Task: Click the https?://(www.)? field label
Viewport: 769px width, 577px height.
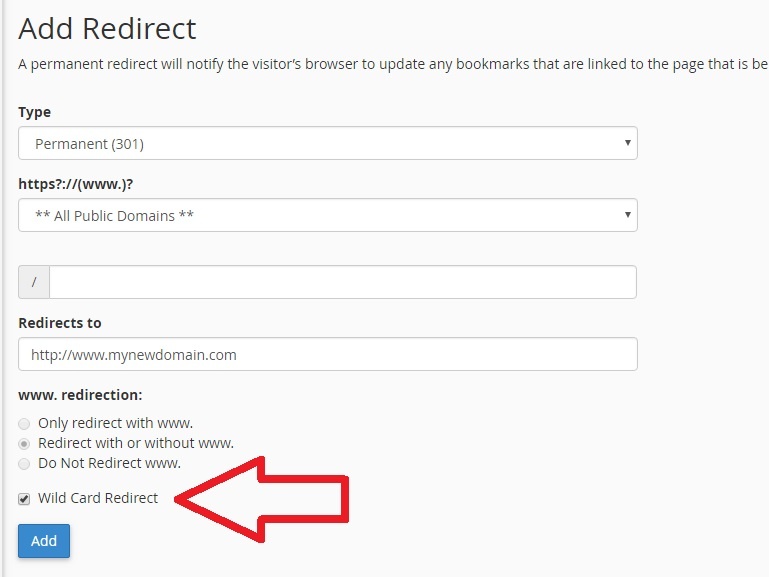Action: coord(76,184)
